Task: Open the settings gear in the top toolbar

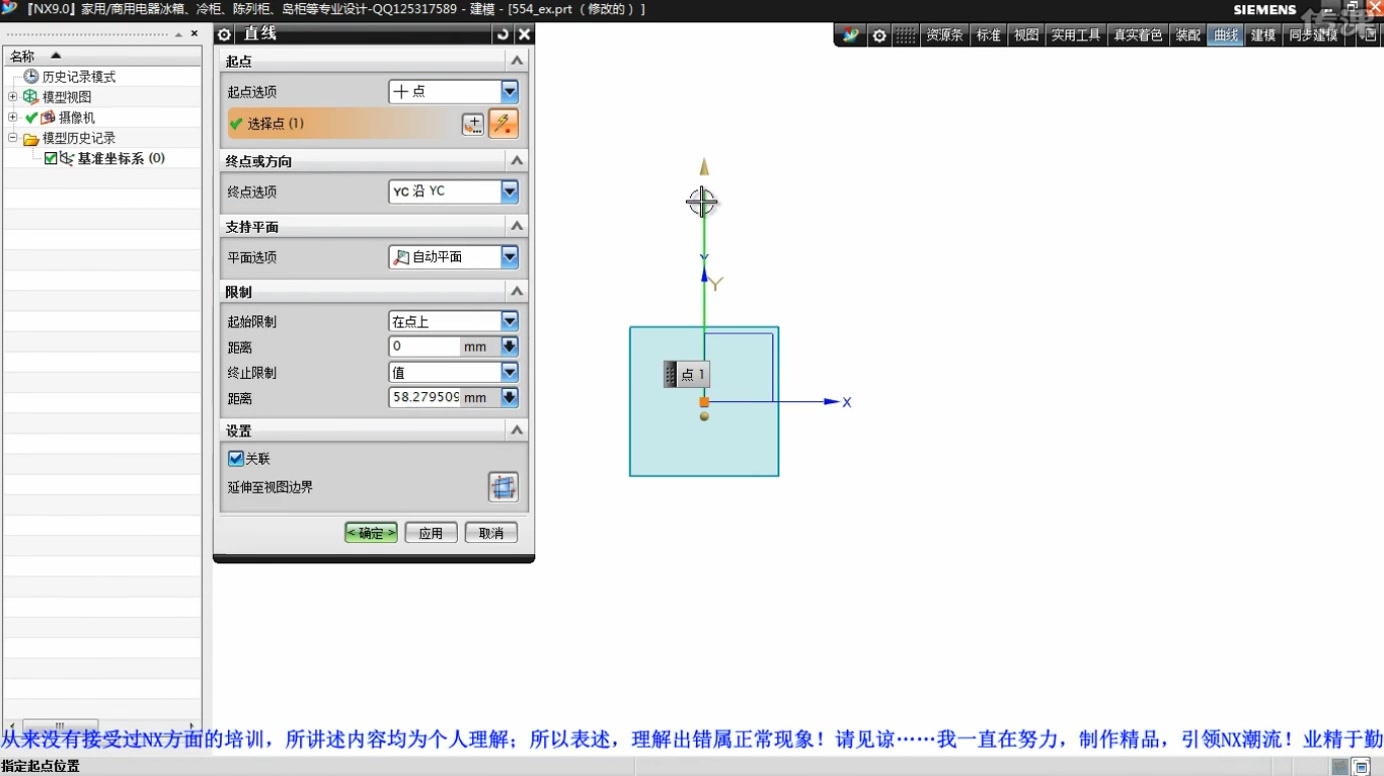Action: 878,34
